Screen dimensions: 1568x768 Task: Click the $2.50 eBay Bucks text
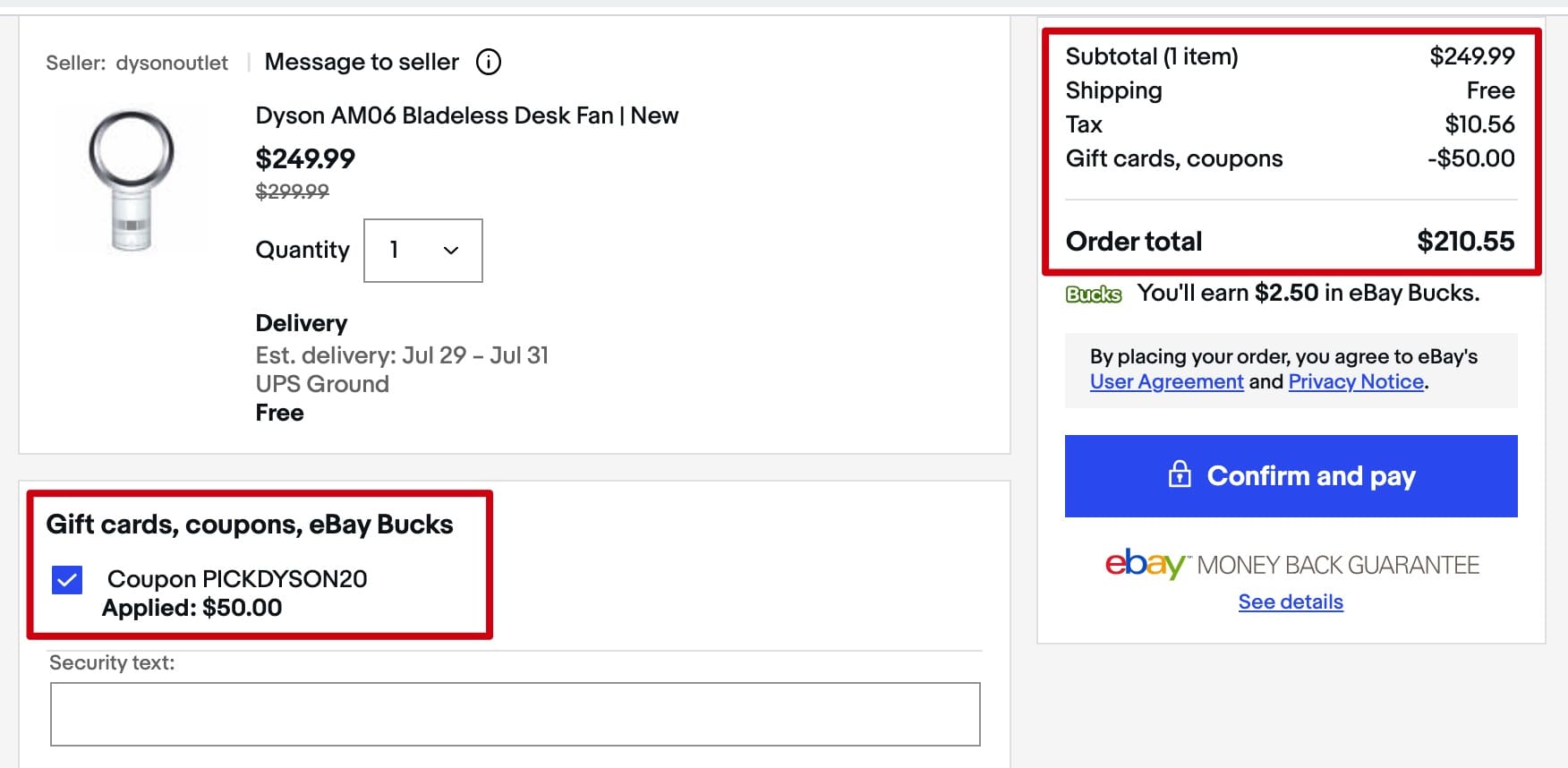coord(1290,293)
